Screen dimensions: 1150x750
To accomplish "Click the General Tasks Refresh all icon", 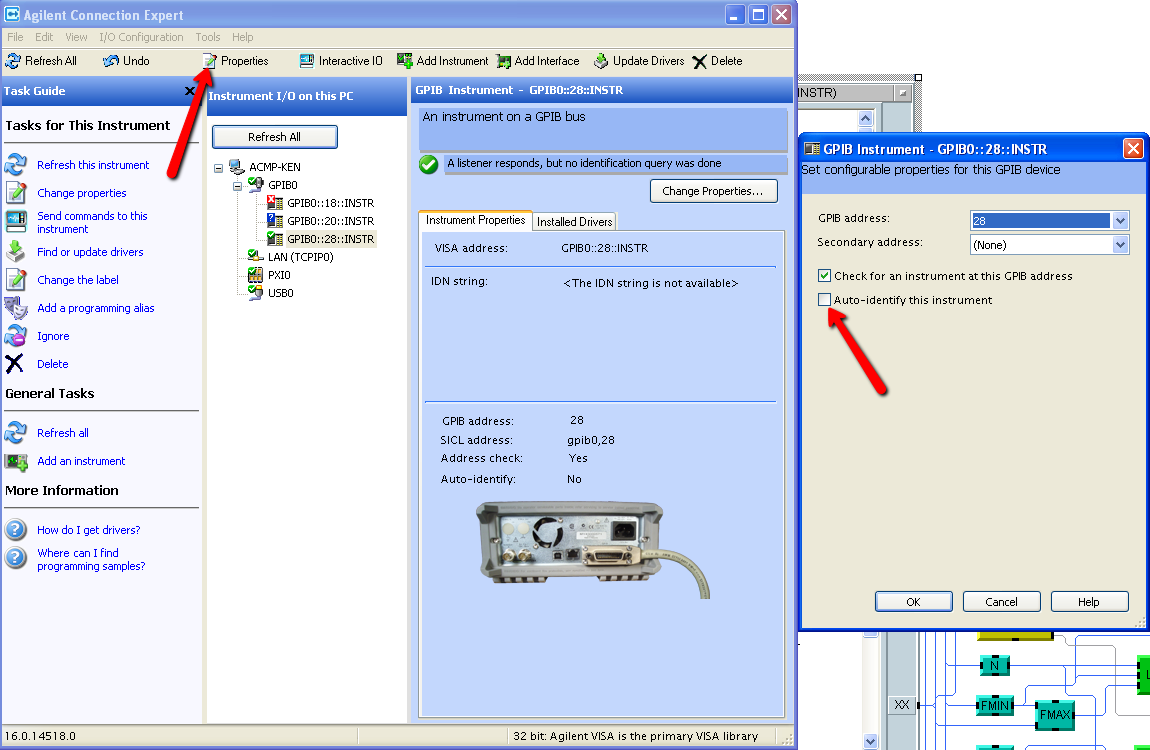I will 15,433.
